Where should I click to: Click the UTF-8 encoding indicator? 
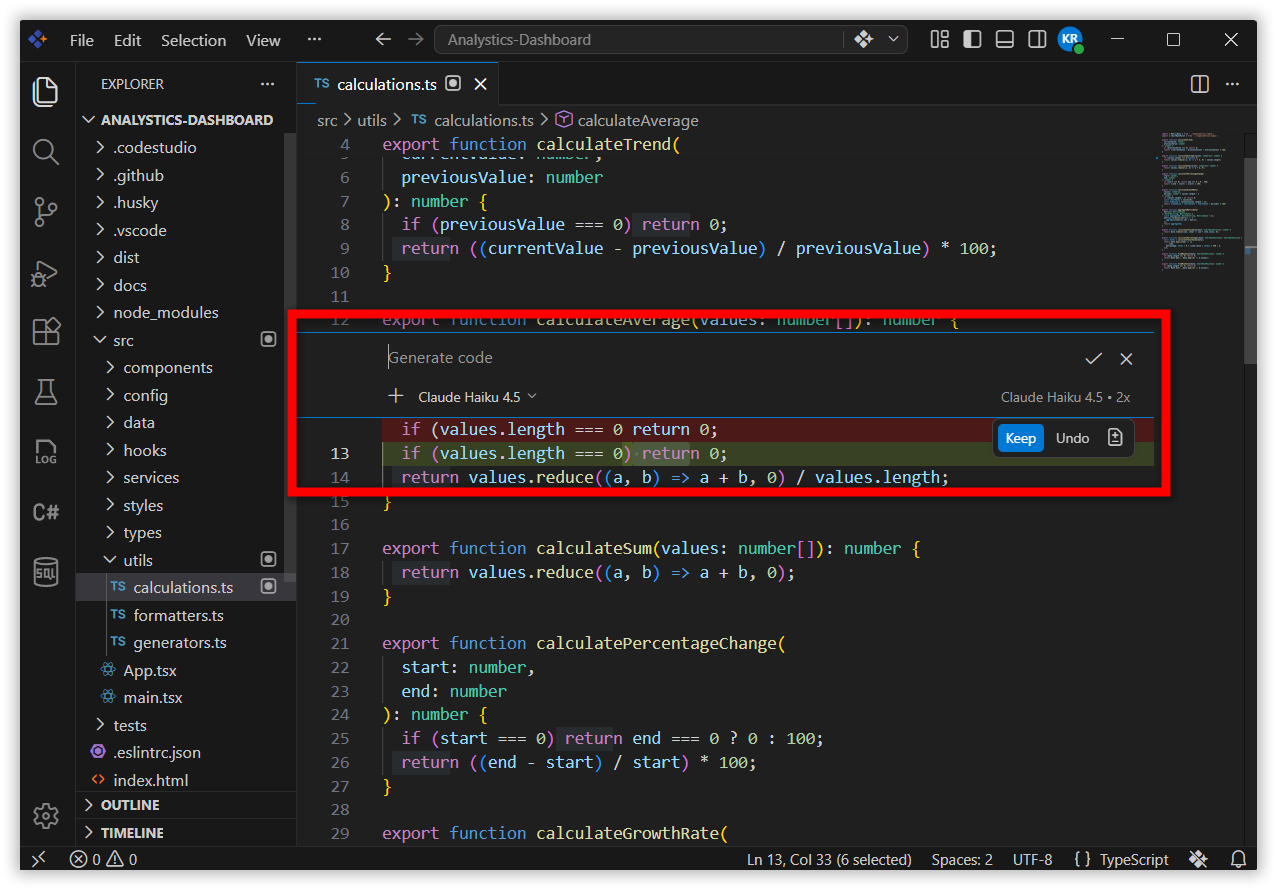tap(1032, 859)
